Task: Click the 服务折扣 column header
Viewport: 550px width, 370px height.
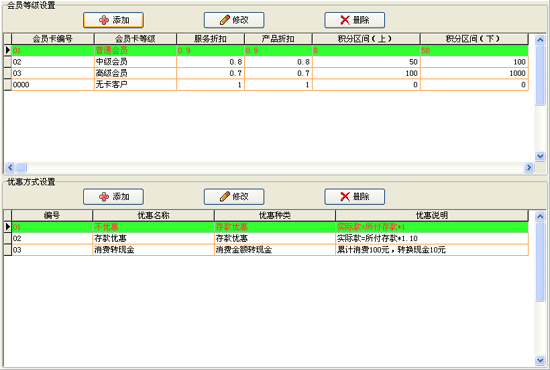Action: (210, 39)
